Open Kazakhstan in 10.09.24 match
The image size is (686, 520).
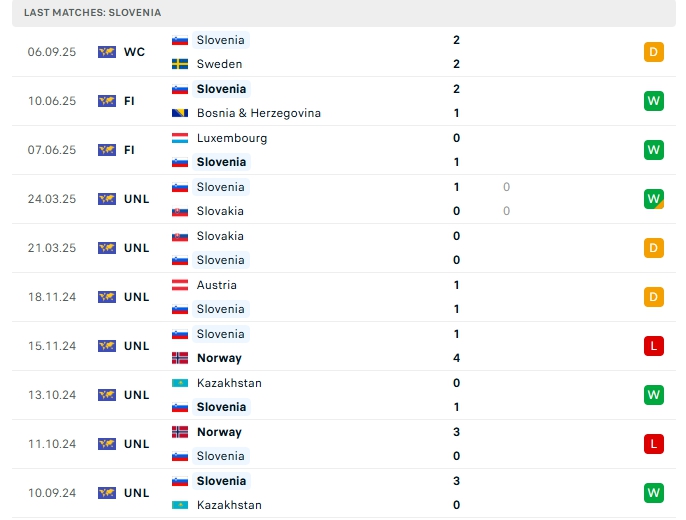pos(229,505)
